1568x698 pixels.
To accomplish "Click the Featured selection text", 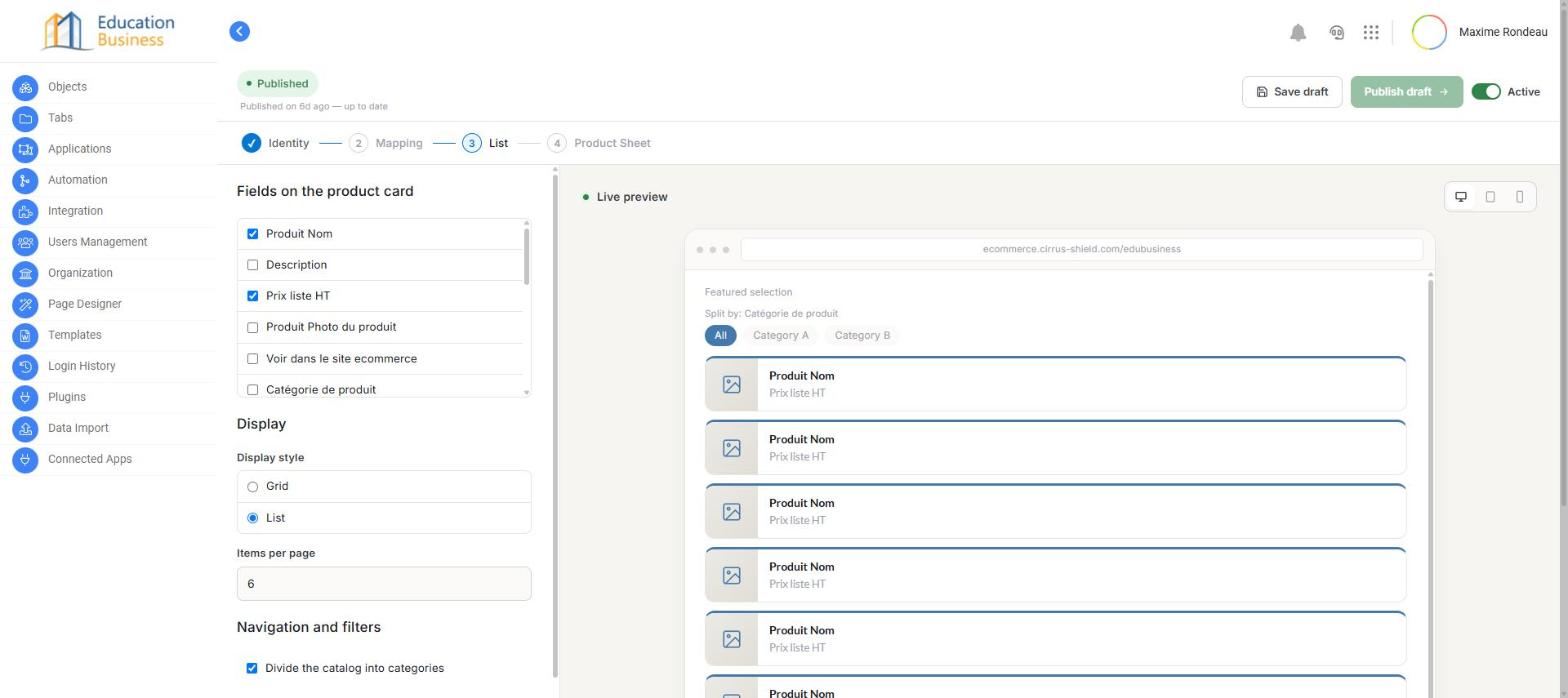I will (x=748, y=292).
